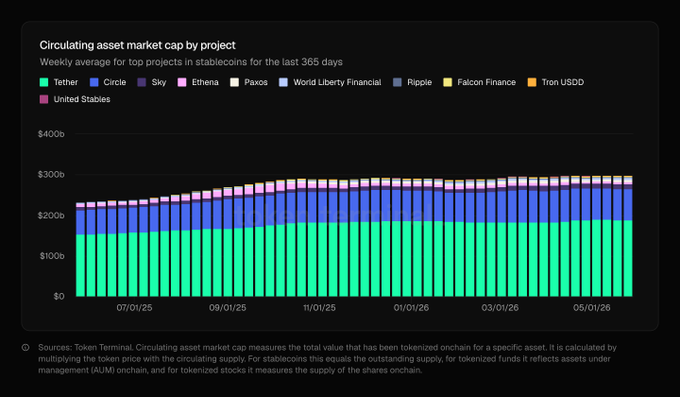Click the Ripple slate legend swatch
Screen dimensions: 680x397
pyautogui.click(x=397, y=82)
